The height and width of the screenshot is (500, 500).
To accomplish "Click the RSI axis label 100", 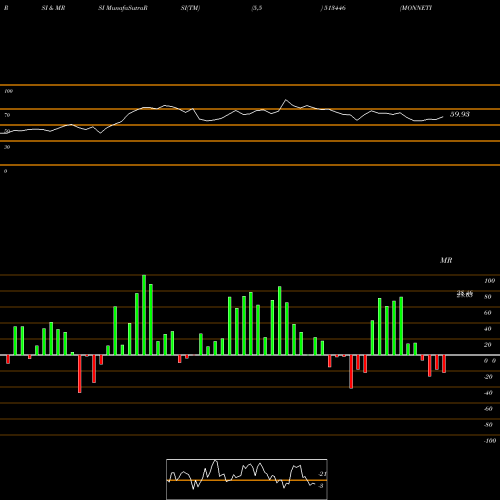I will [9, 91].
